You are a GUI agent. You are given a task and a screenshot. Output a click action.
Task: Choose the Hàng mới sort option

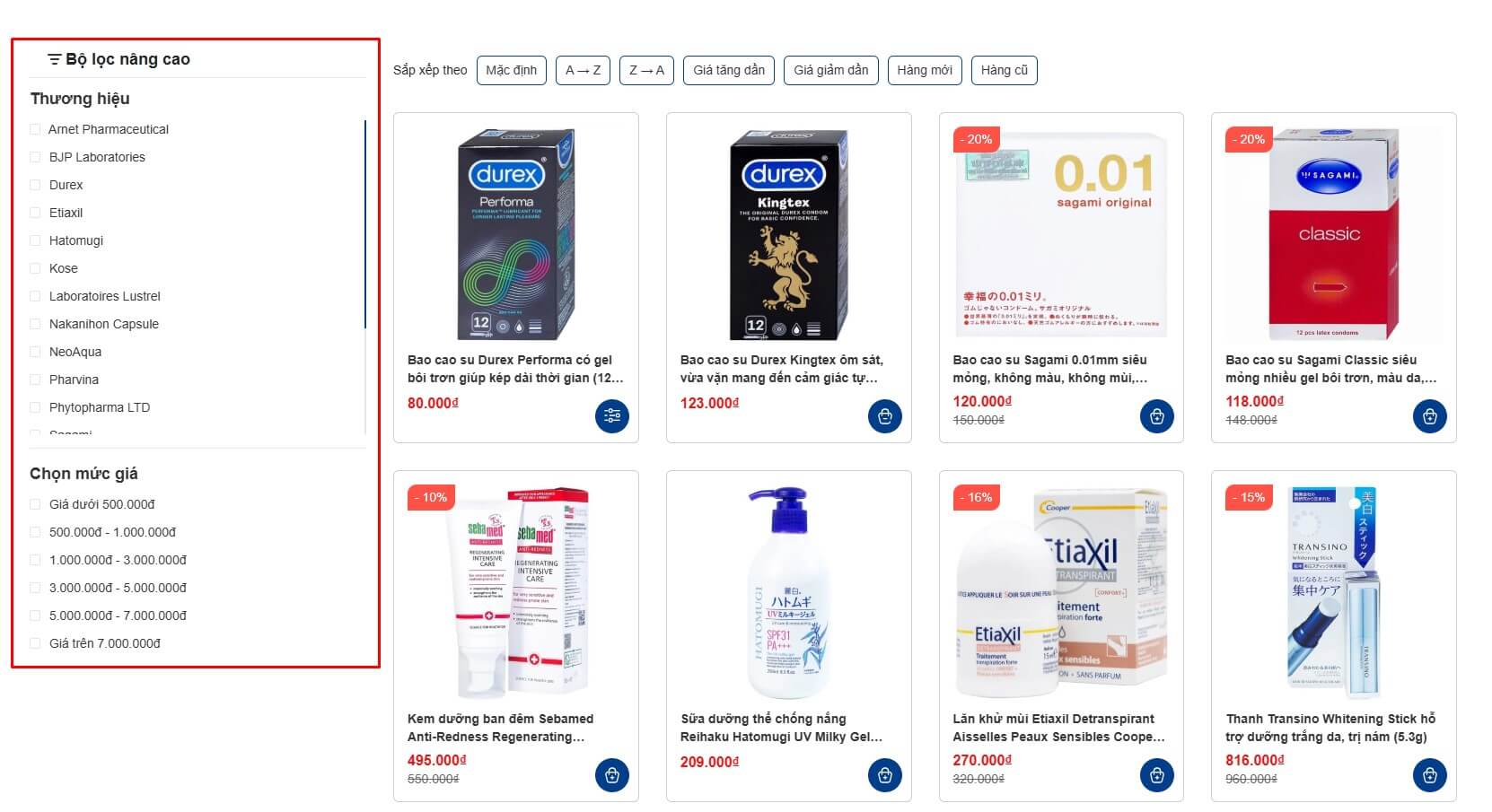coord(925,70)
